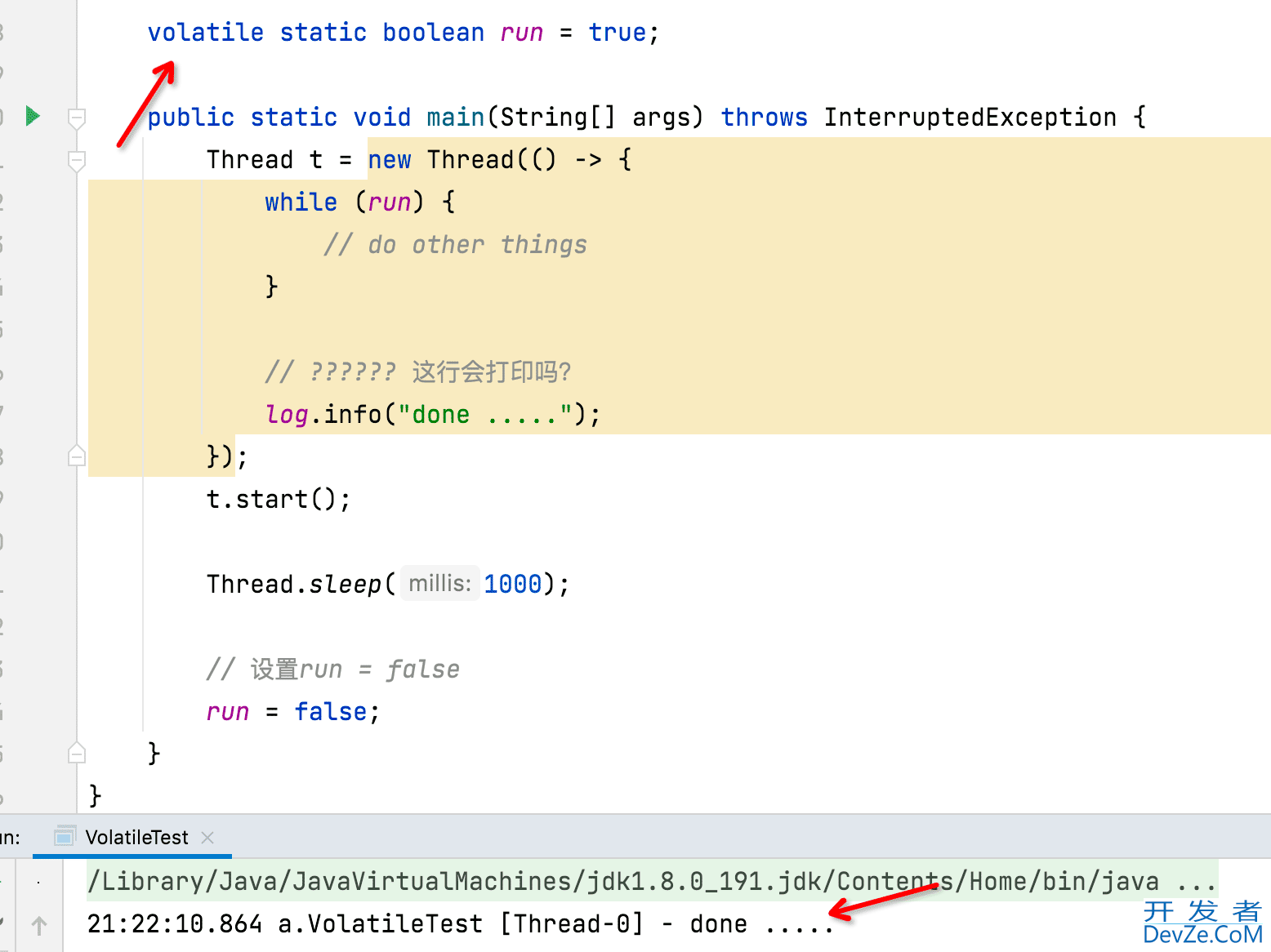Click the '// do other things' comment
The width and height of the screenshot is (1271, 952).
[x=455, y=245]
